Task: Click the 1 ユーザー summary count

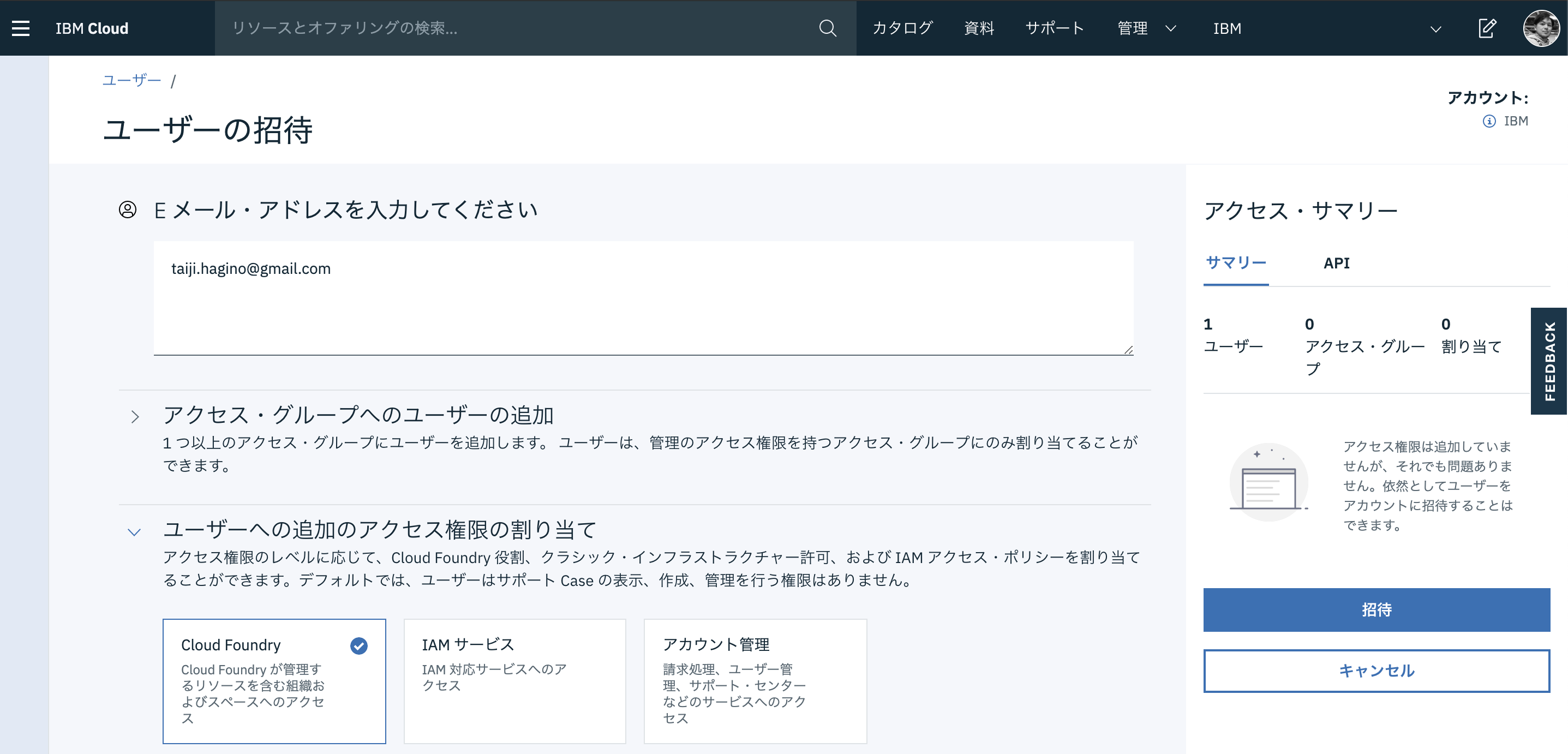Action: (x=1233, y=336)
